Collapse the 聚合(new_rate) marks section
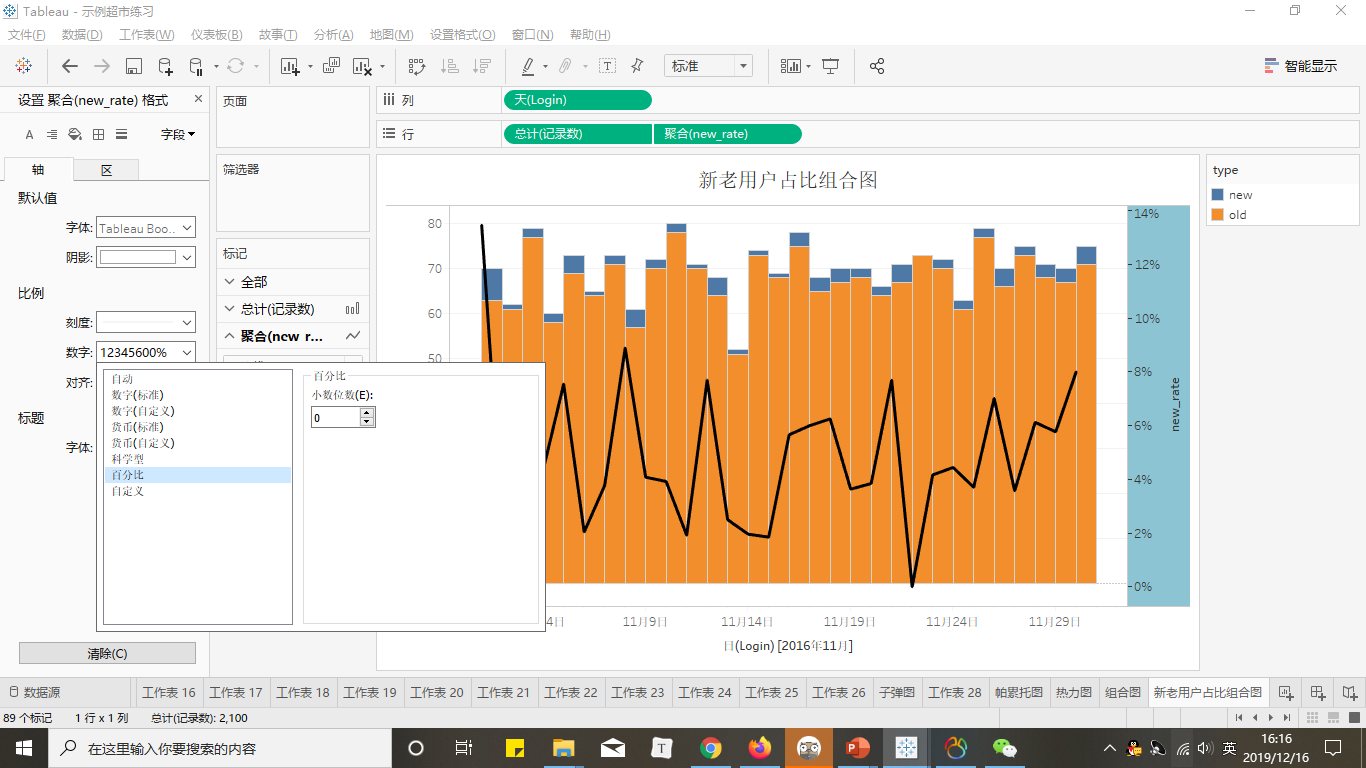1366x768 pixels. [230, 336]
